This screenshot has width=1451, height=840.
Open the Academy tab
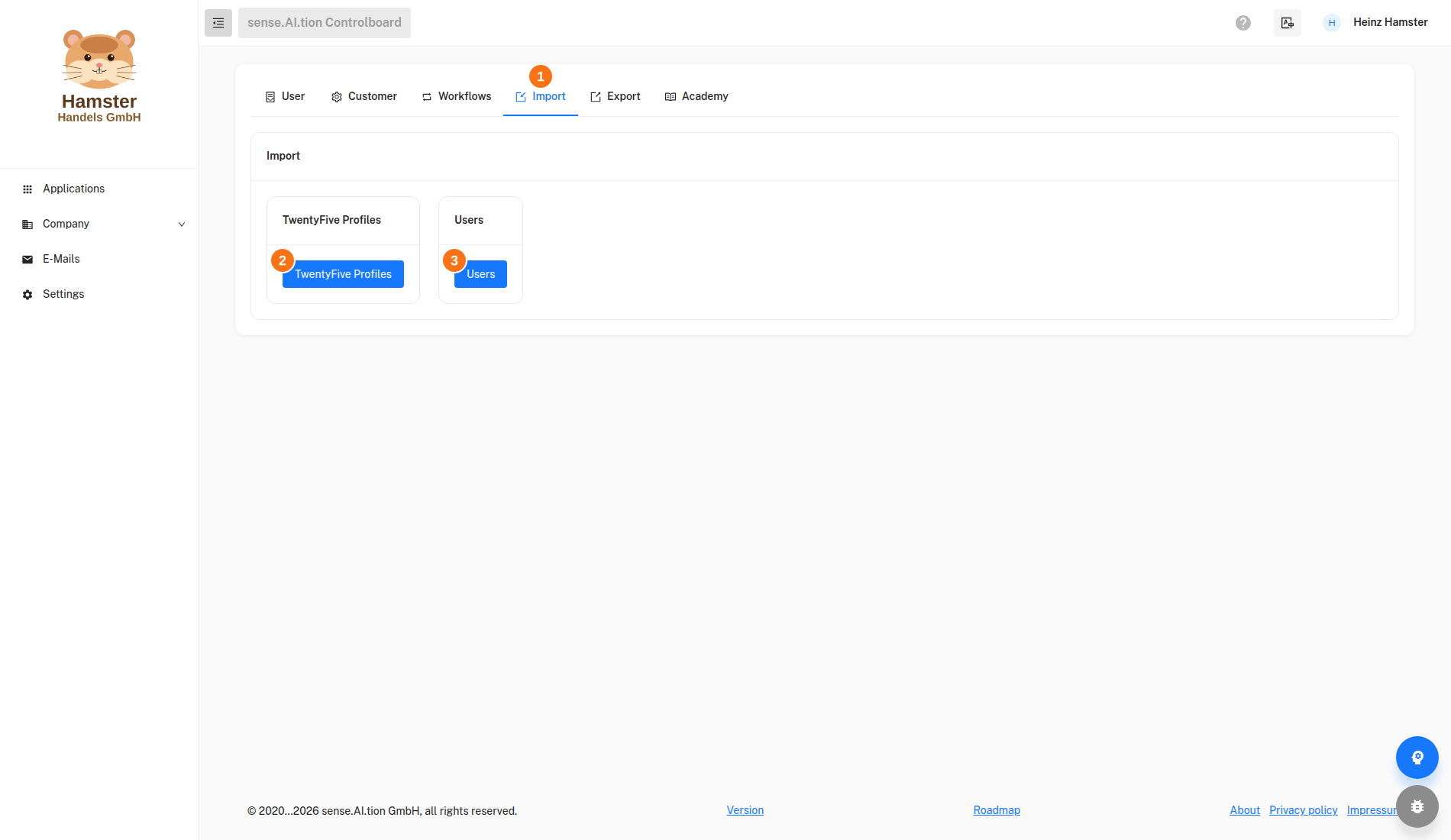click(696, 96)
